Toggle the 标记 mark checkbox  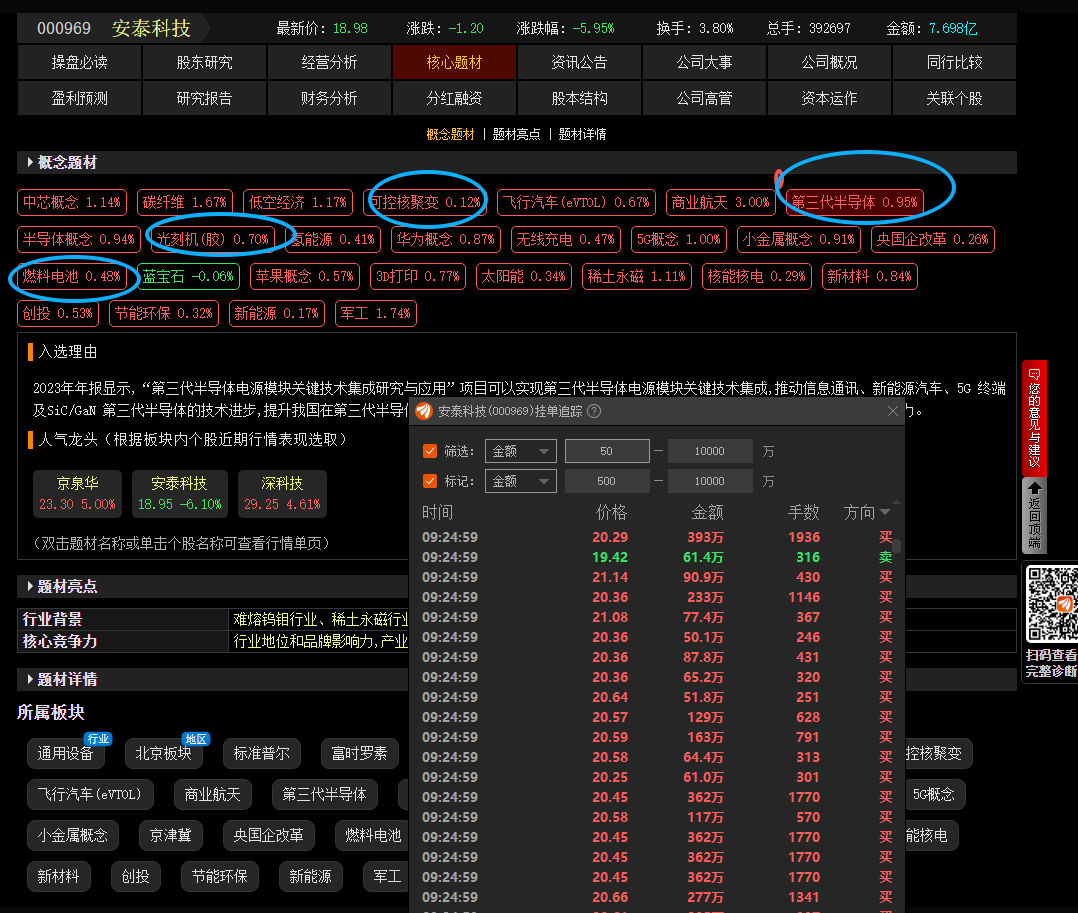(430, 481)
